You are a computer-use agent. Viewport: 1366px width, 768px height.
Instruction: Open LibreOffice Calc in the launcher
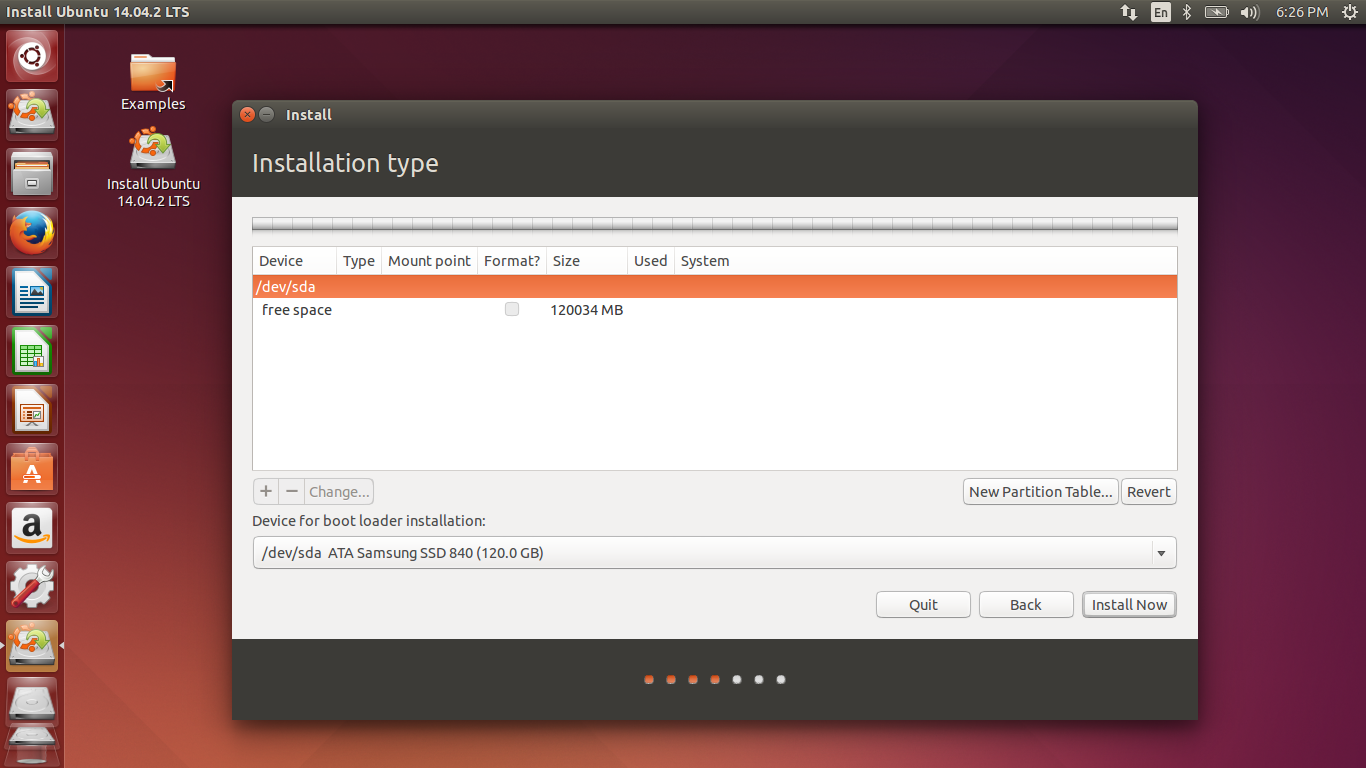[x=33, y=352]
